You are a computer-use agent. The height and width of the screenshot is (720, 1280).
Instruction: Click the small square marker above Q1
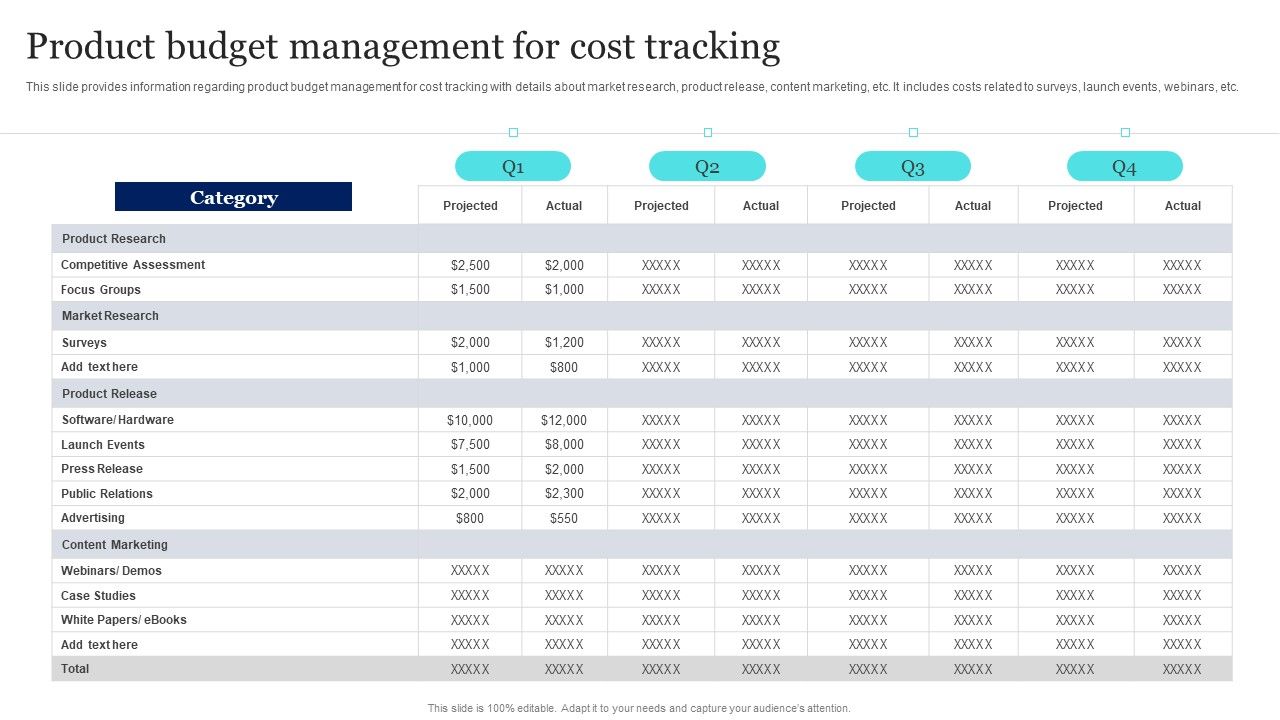coord(513,132)
